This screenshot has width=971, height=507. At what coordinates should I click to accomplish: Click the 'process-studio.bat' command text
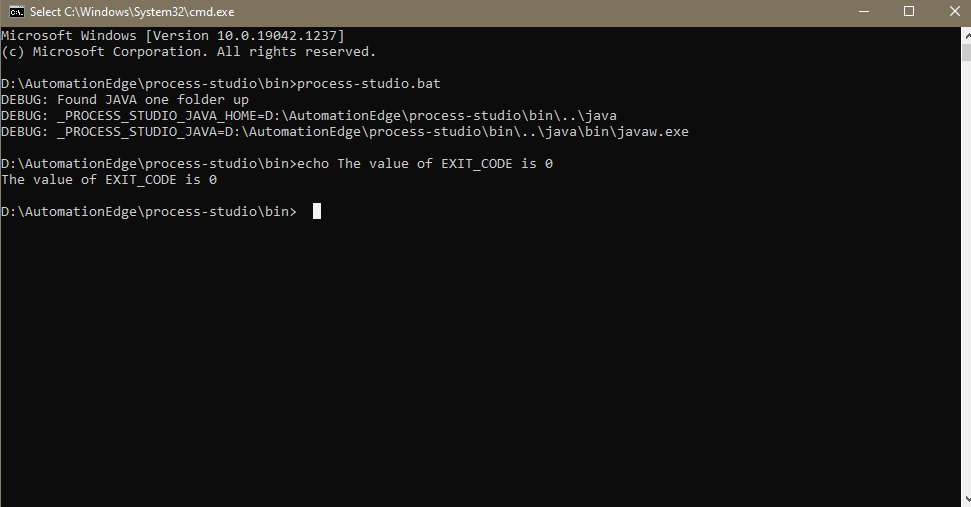368,84
